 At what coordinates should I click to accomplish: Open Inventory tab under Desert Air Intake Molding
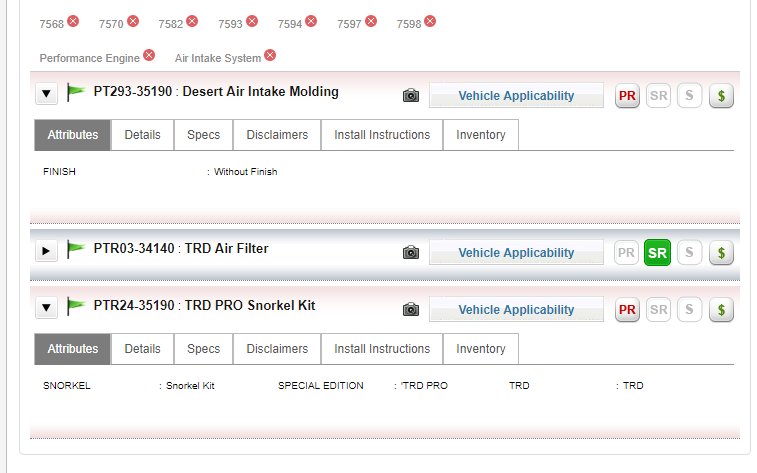pyautogui.click(x=481, y=135)
